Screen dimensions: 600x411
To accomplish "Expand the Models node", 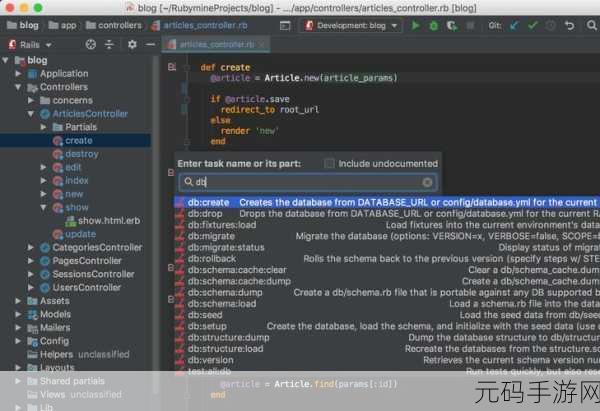I will pyautogui.click(x=18, y=314).
